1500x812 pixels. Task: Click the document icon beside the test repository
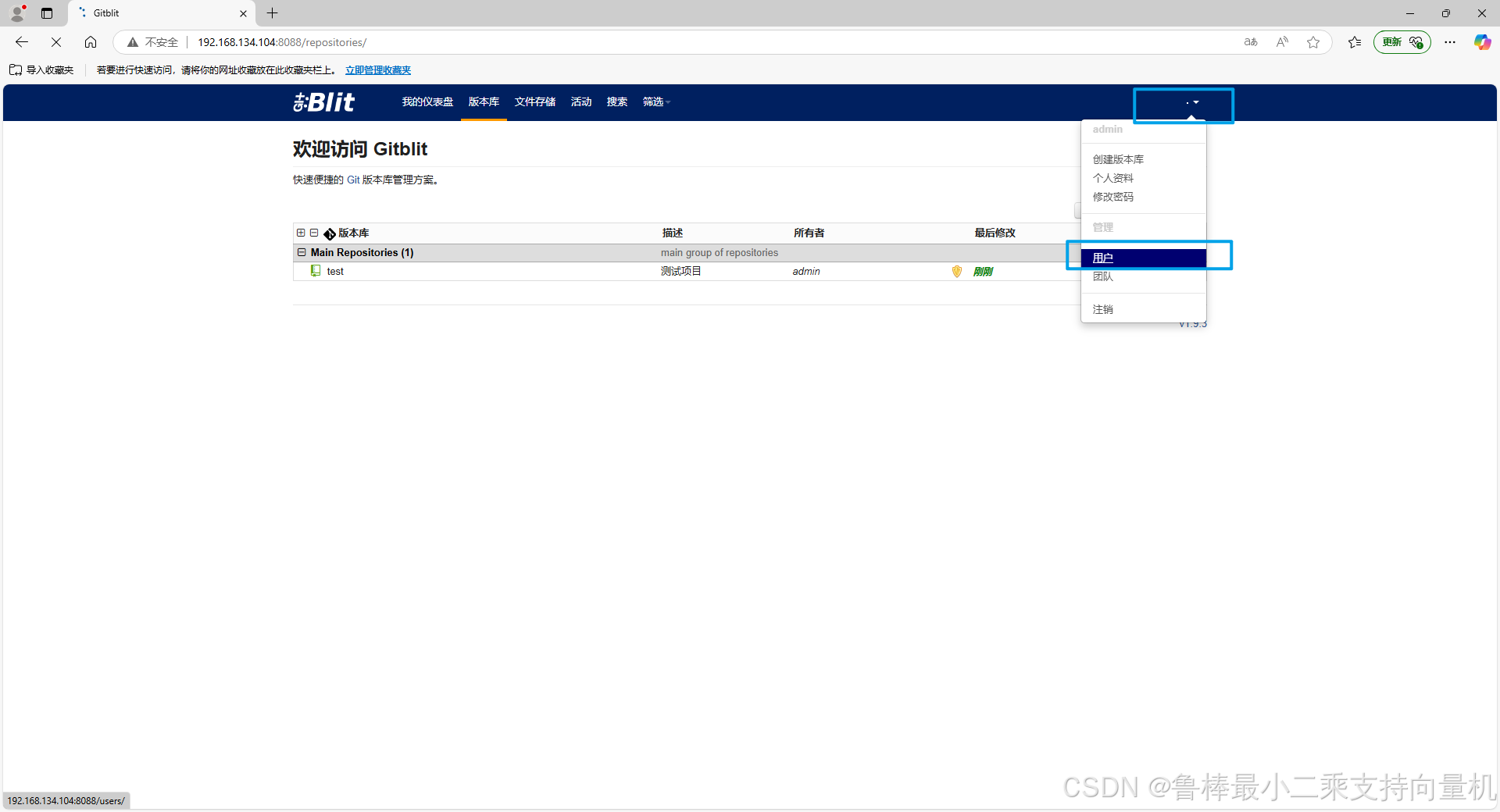pyautogui.click(x=316, y=271)
